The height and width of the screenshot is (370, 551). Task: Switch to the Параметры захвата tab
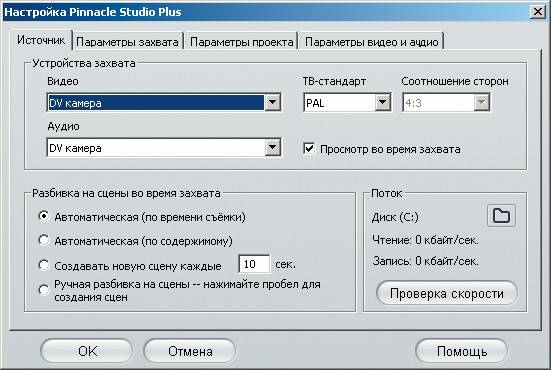point(127,42)
